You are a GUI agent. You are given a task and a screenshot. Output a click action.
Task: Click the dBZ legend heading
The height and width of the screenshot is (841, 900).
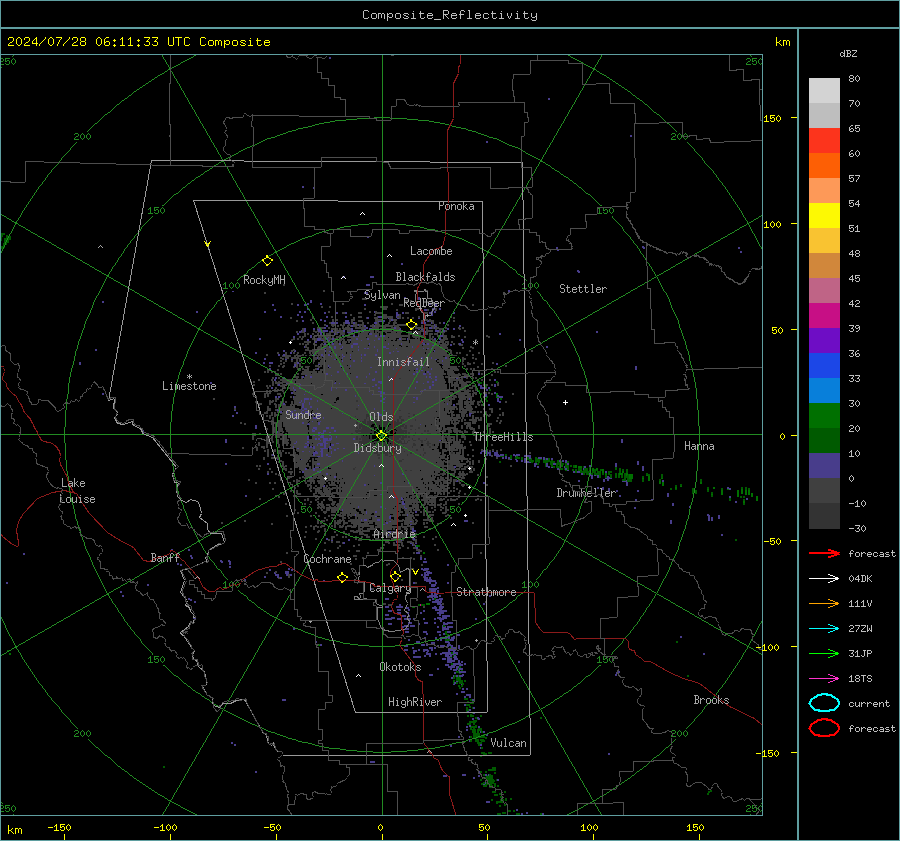pos(848,53)
